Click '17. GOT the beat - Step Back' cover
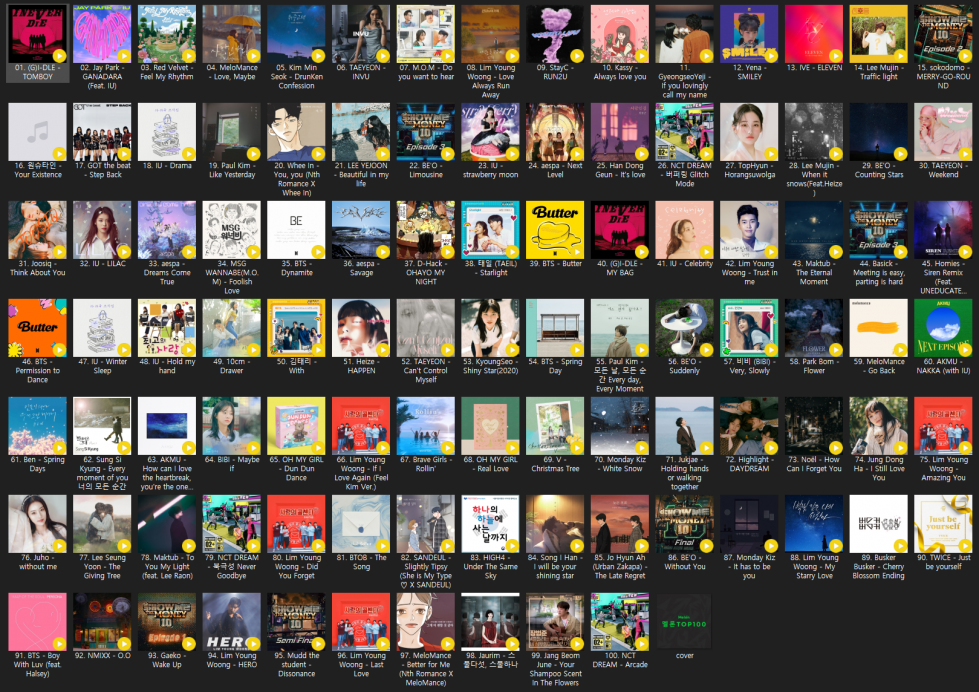This screenshot has height=692, width=979. point(102,132)
